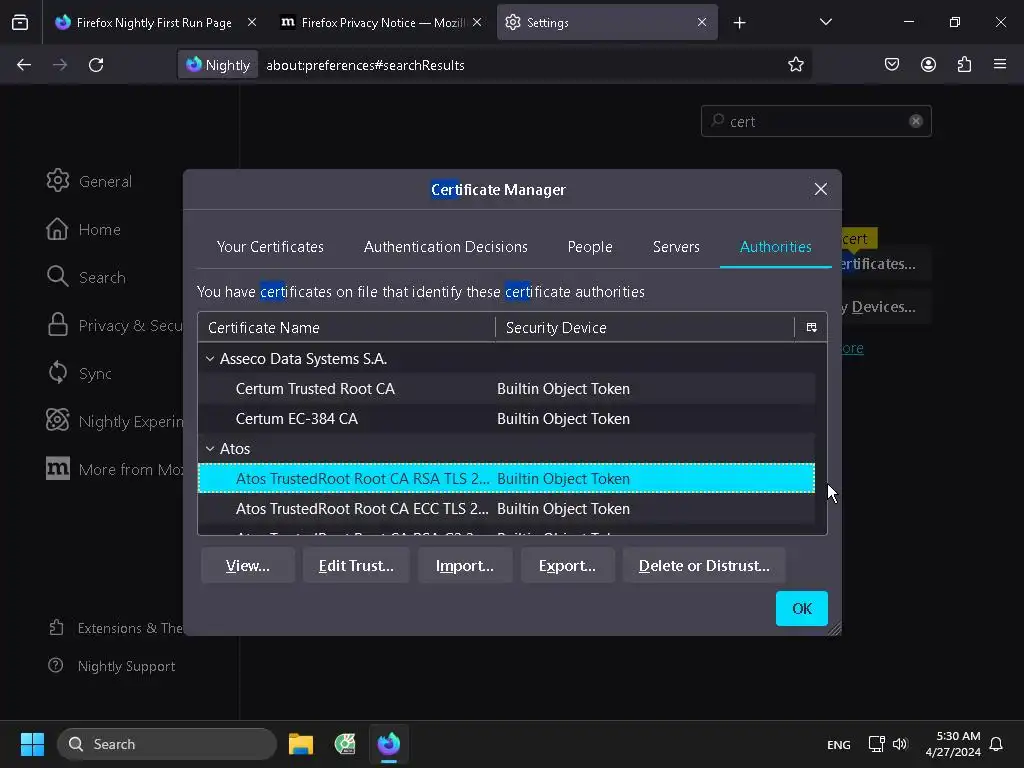The image size is (1024, 768).
Task: Click the Nightly identity box in address bar
Action: pyautogui.click(x=218, y=65)
